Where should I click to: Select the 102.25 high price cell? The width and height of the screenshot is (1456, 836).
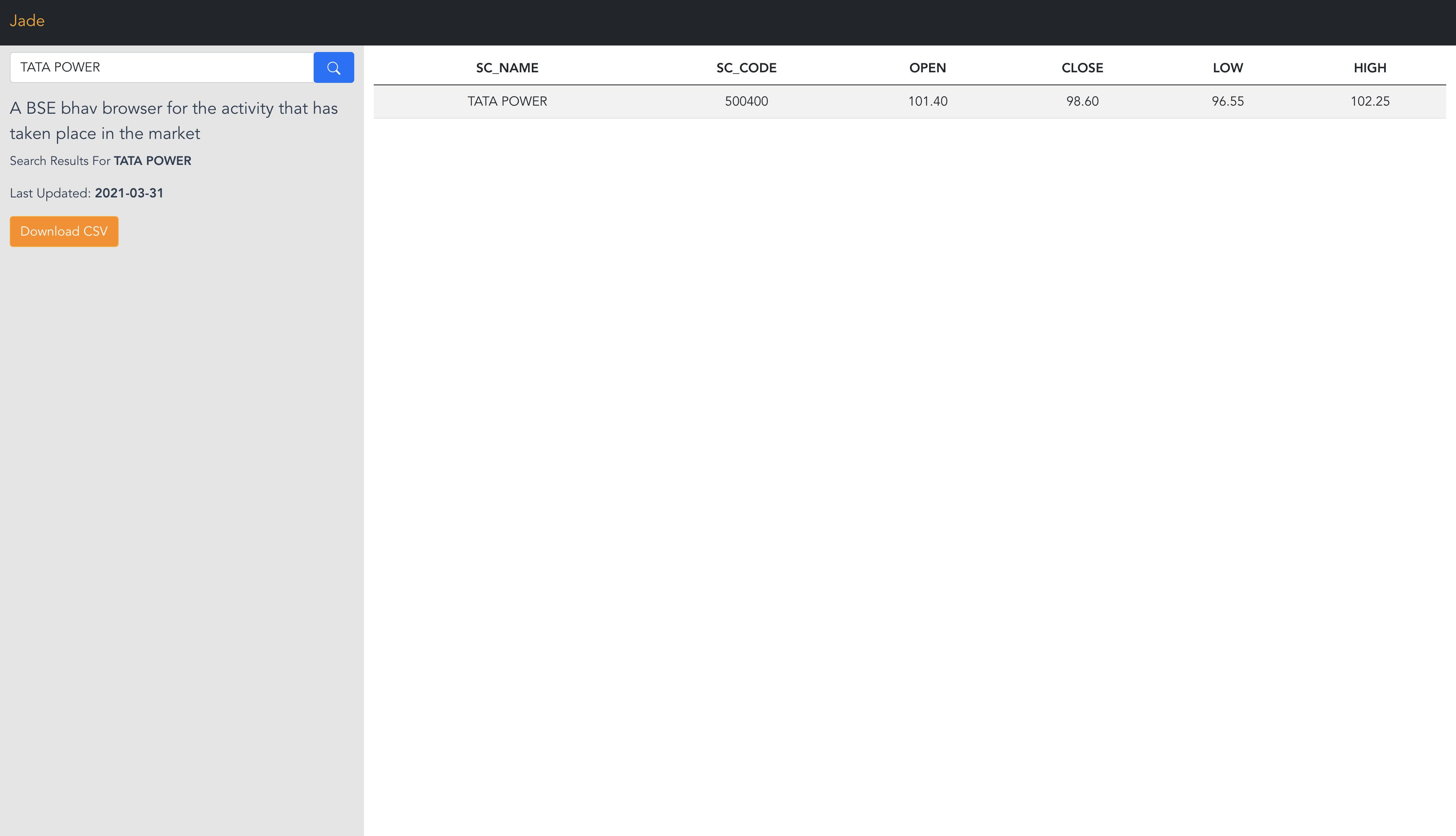1369,102
